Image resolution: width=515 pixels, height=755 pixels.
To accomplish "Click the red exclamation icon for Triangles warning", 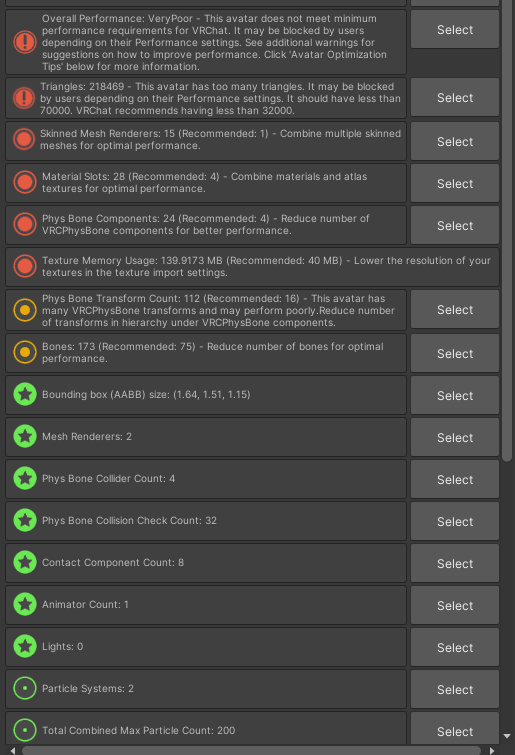I will pyautogui.click(x=24, y=98).
